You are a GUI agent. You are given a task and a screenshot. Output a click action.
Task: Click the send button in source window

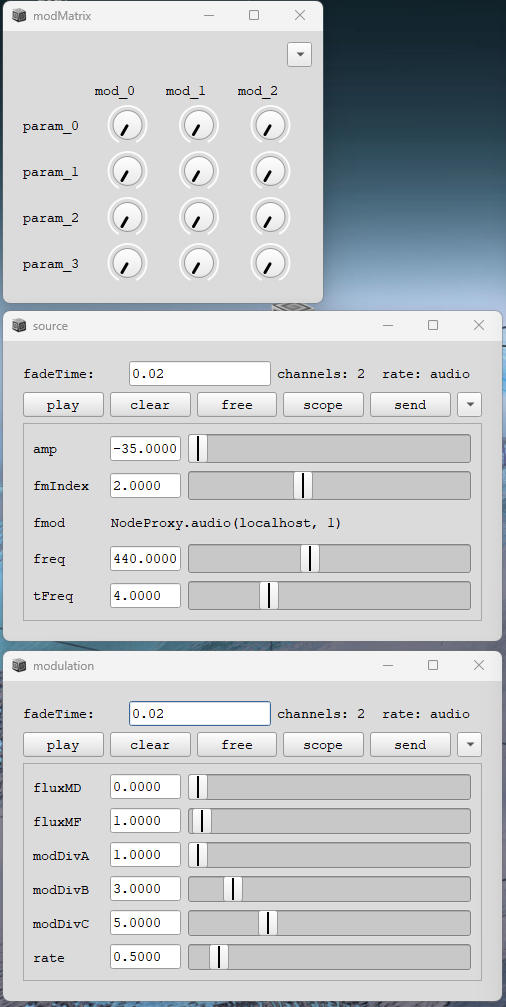(410, 405)
